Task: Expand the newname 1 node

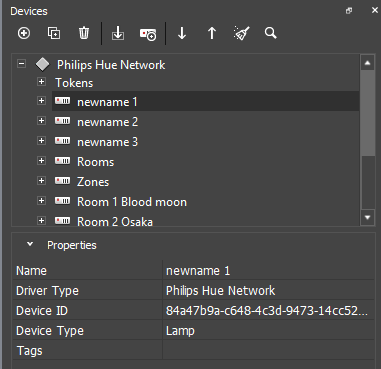Action: 41,100
